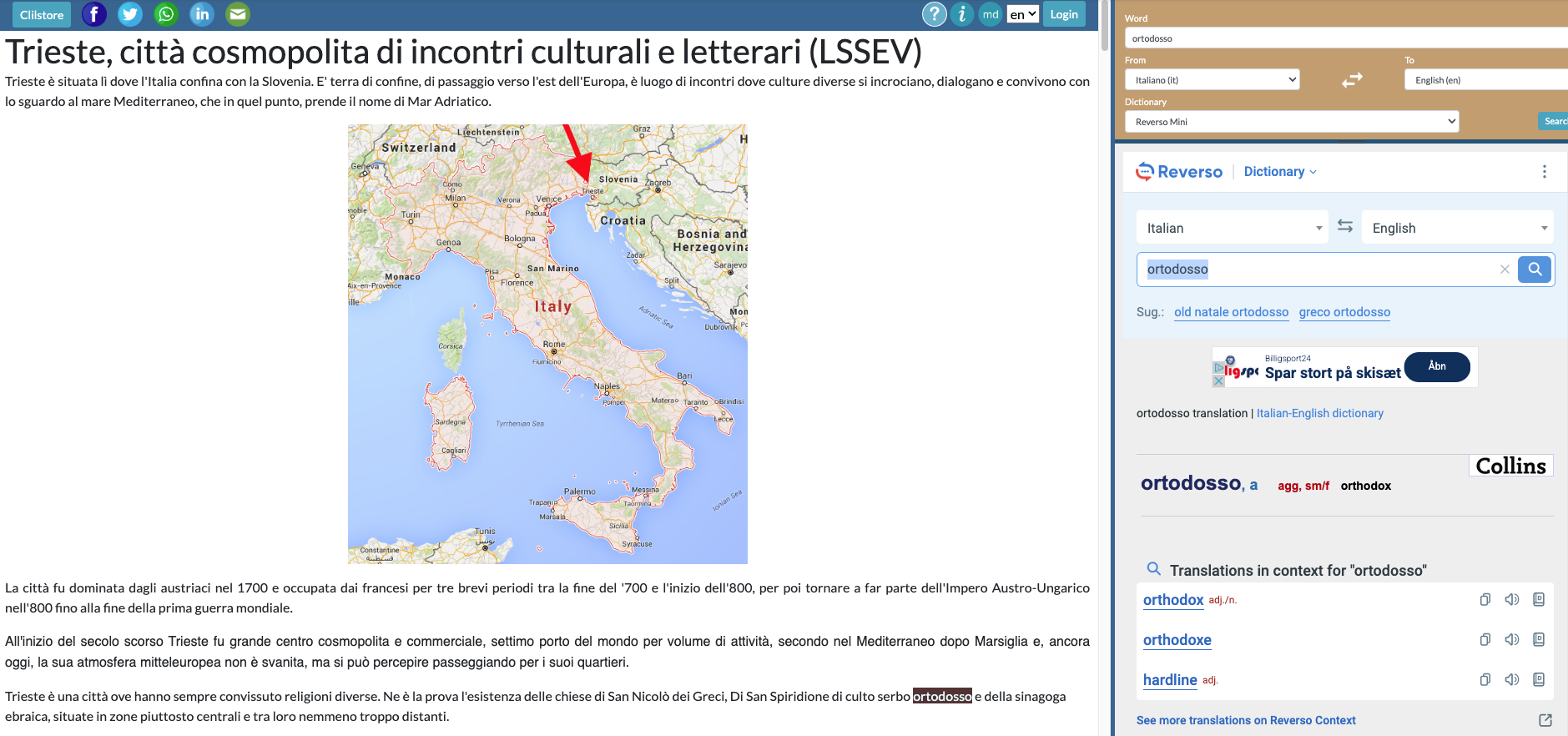Open 'hardline' translation link
This screenshot has width=1568, height=736.
point(1170,680)
